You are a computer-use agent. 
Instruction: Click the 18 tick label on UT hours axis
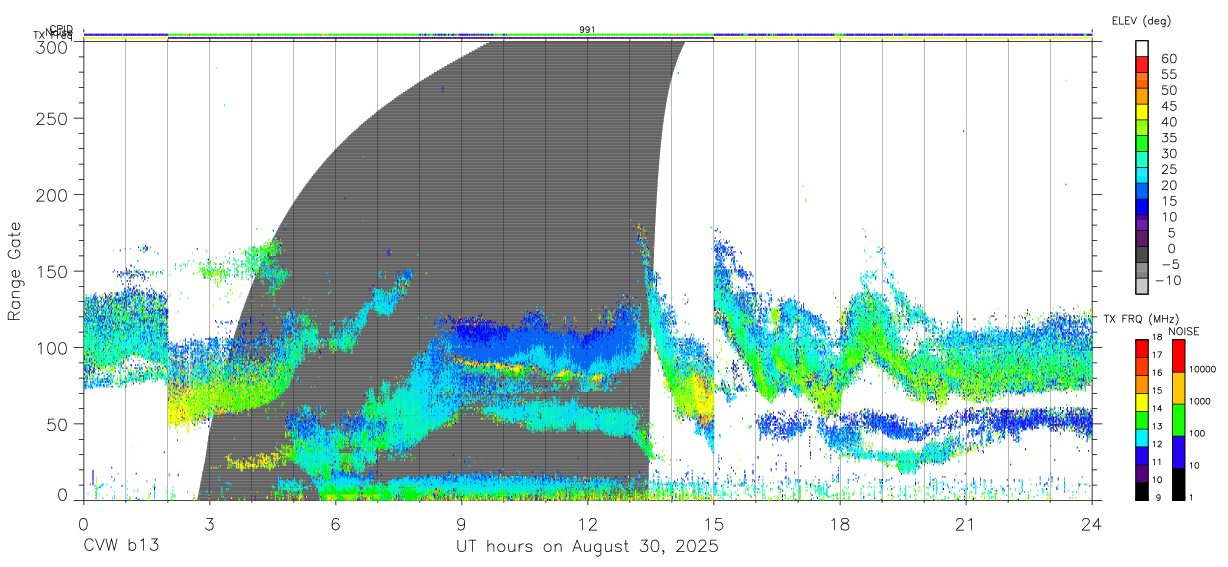(839, 523)
